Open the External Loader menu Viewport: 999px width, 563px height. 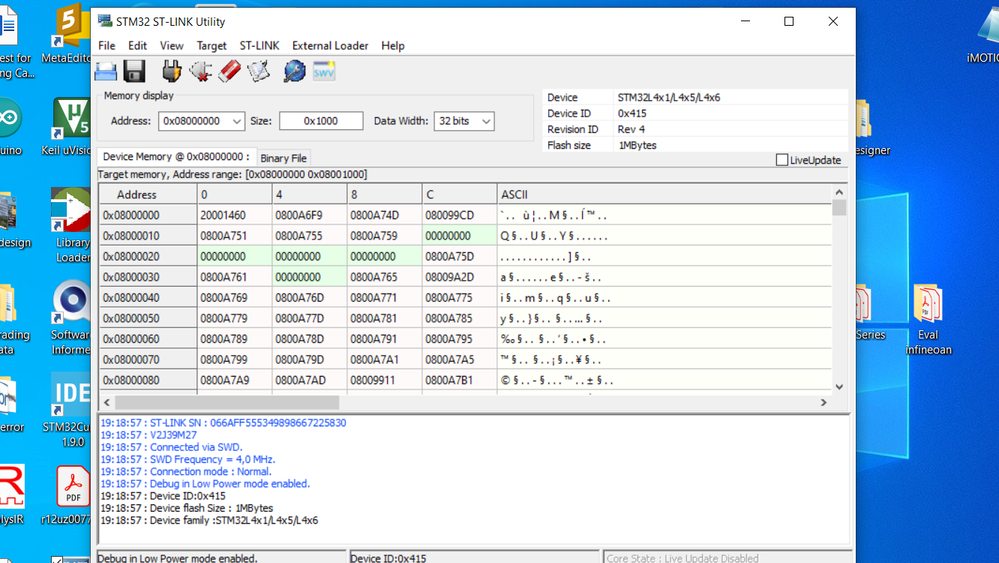pos(330,46)
